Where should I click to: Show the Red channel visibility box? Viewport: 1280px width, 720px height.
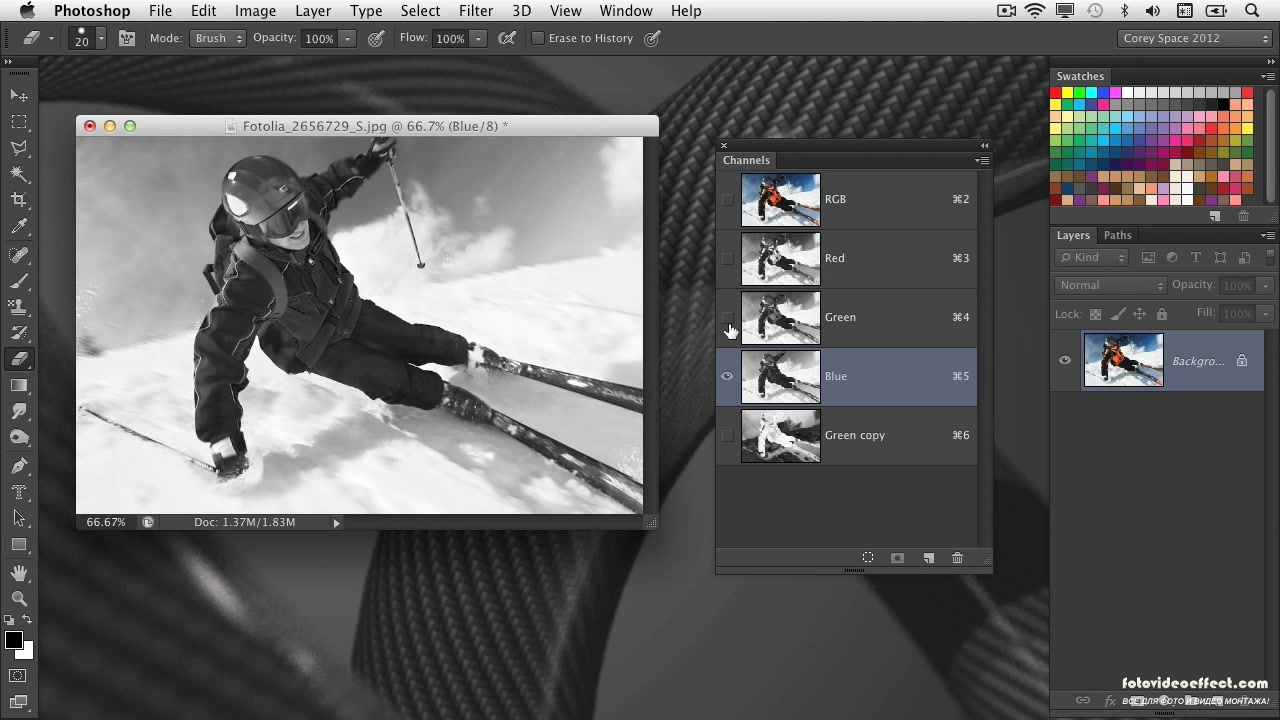point(727,258)
